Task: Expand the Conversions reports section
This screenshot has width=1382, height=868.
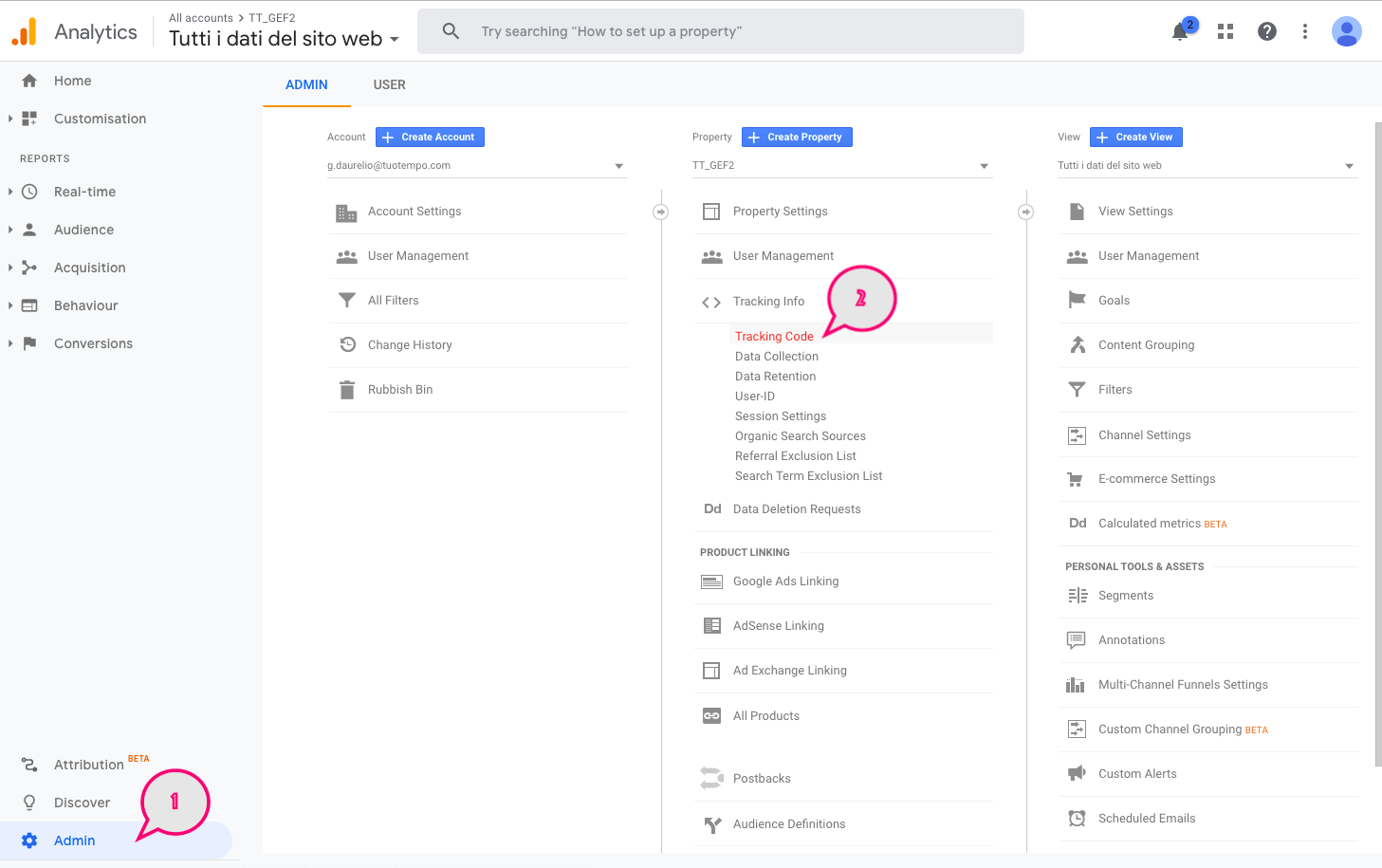Action: [10, 343]
